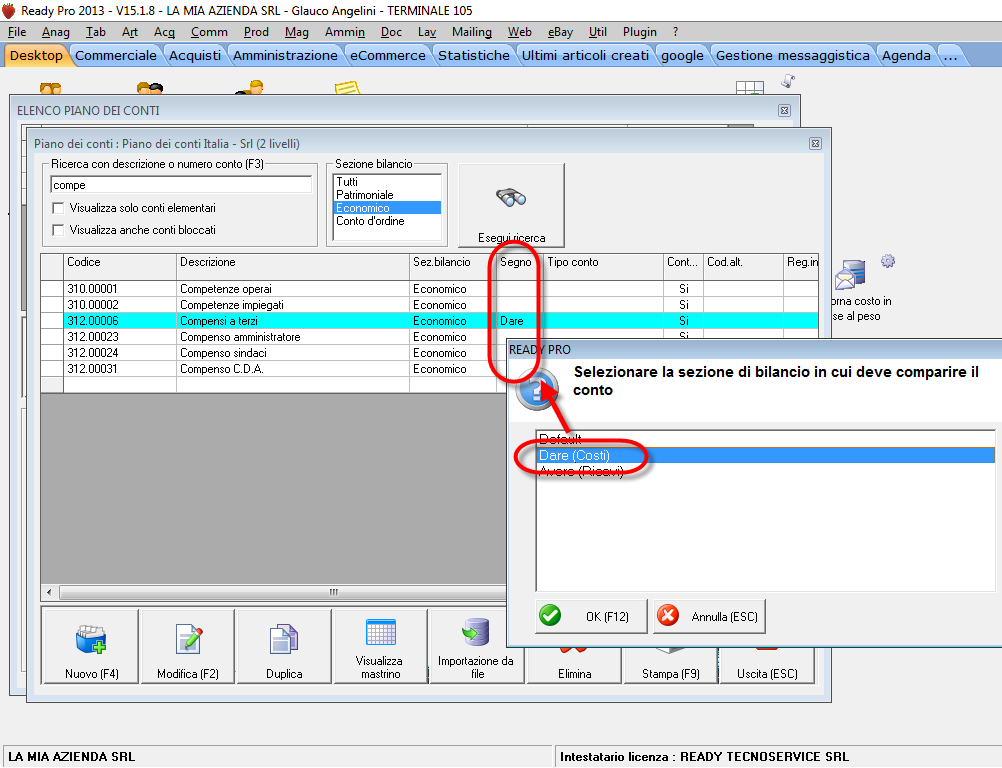Click the Modifica (F2) edit pencil icon

[x=189, y=638]
